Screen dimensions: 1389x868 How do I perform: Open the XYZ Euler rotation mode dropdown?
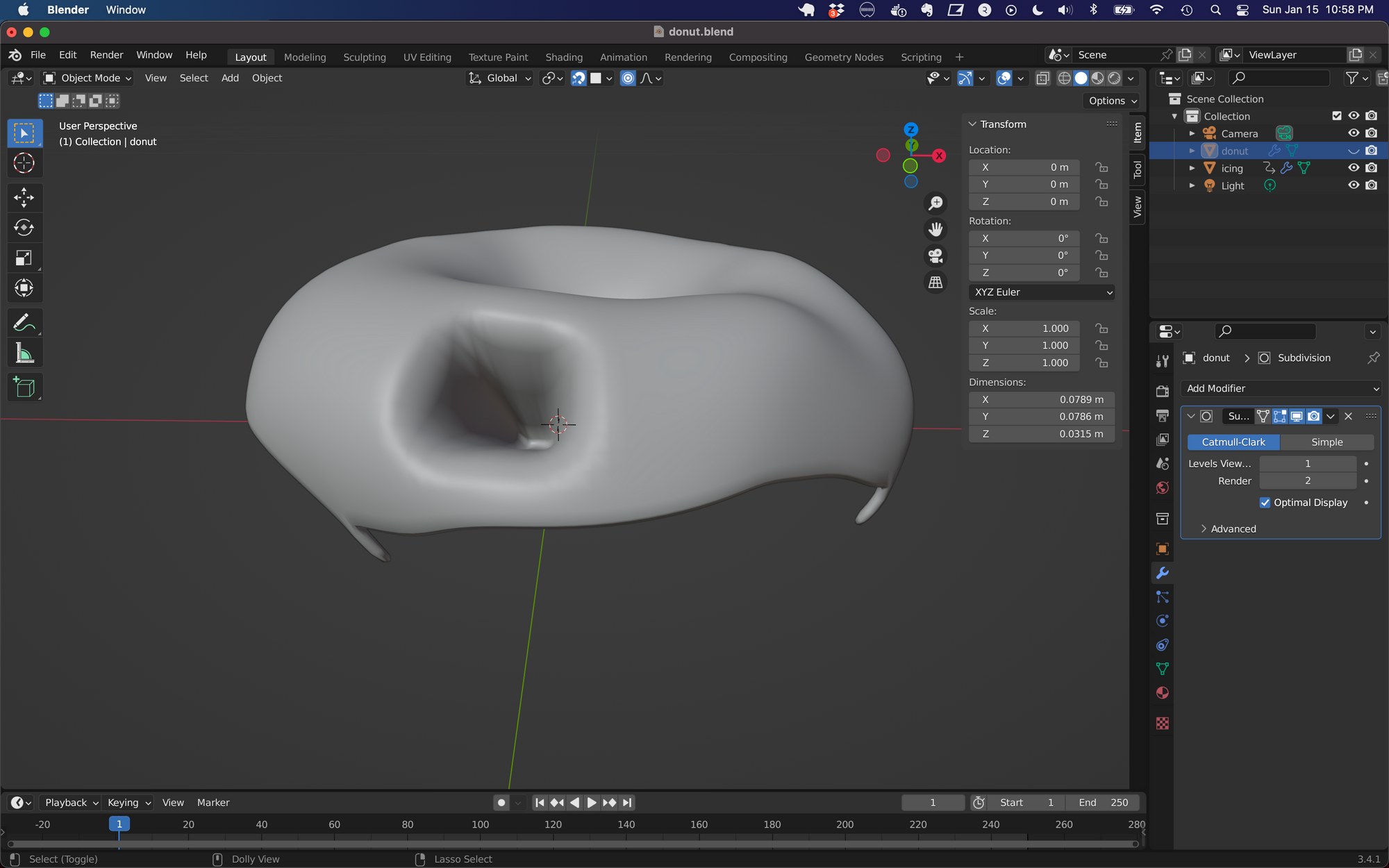(x=1041, y=292)
